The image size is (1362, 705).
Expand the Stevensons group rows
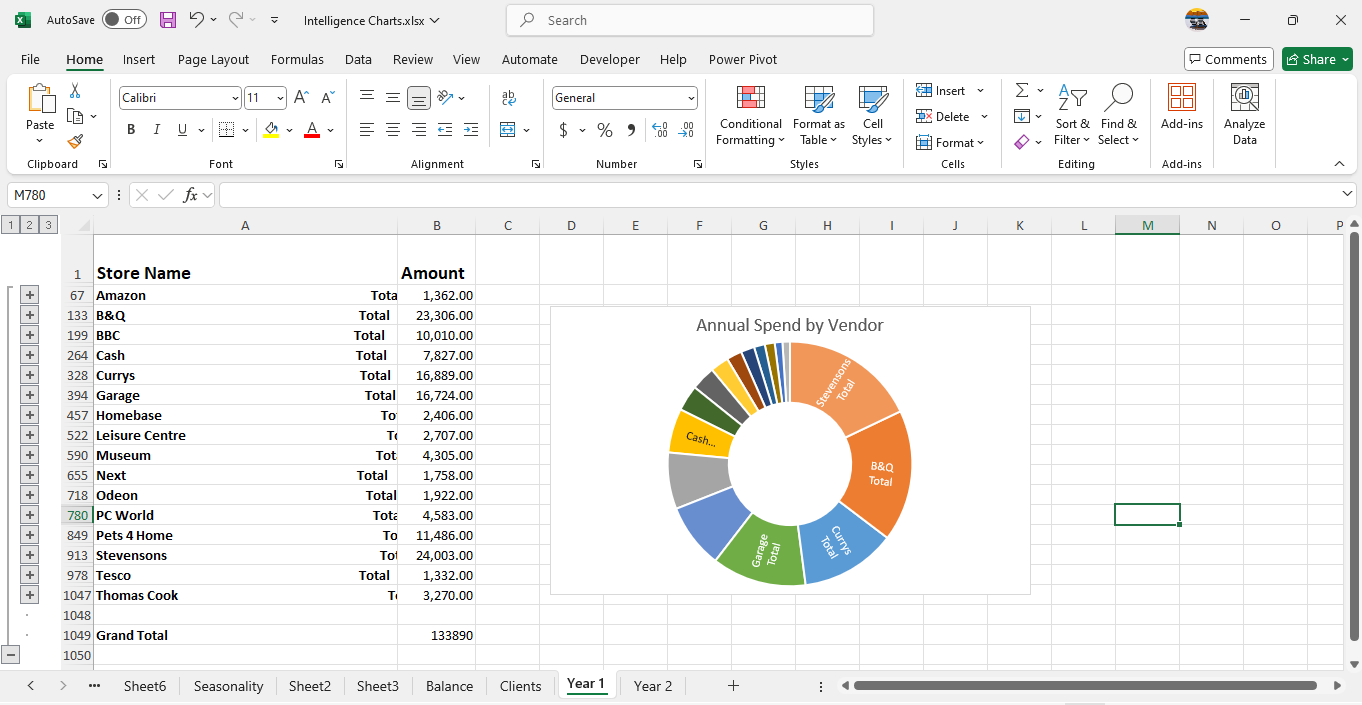pyautogui.click(x=30, y=555)
